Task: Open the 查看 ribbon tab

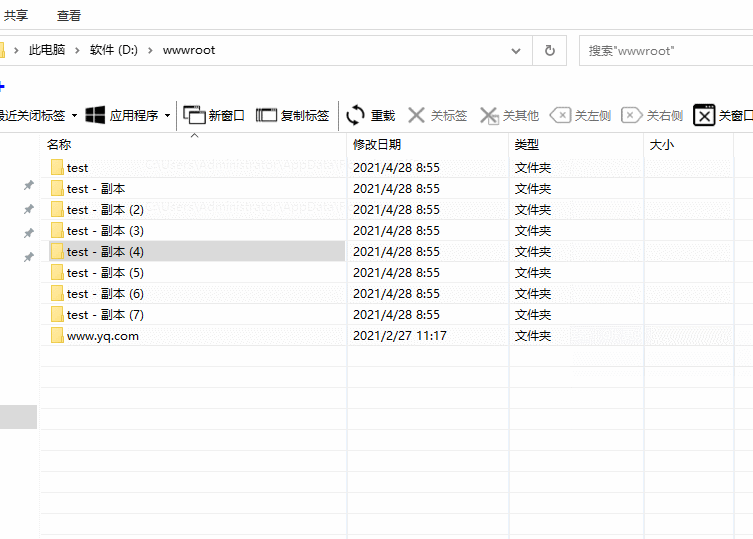Action: (69, 15)
